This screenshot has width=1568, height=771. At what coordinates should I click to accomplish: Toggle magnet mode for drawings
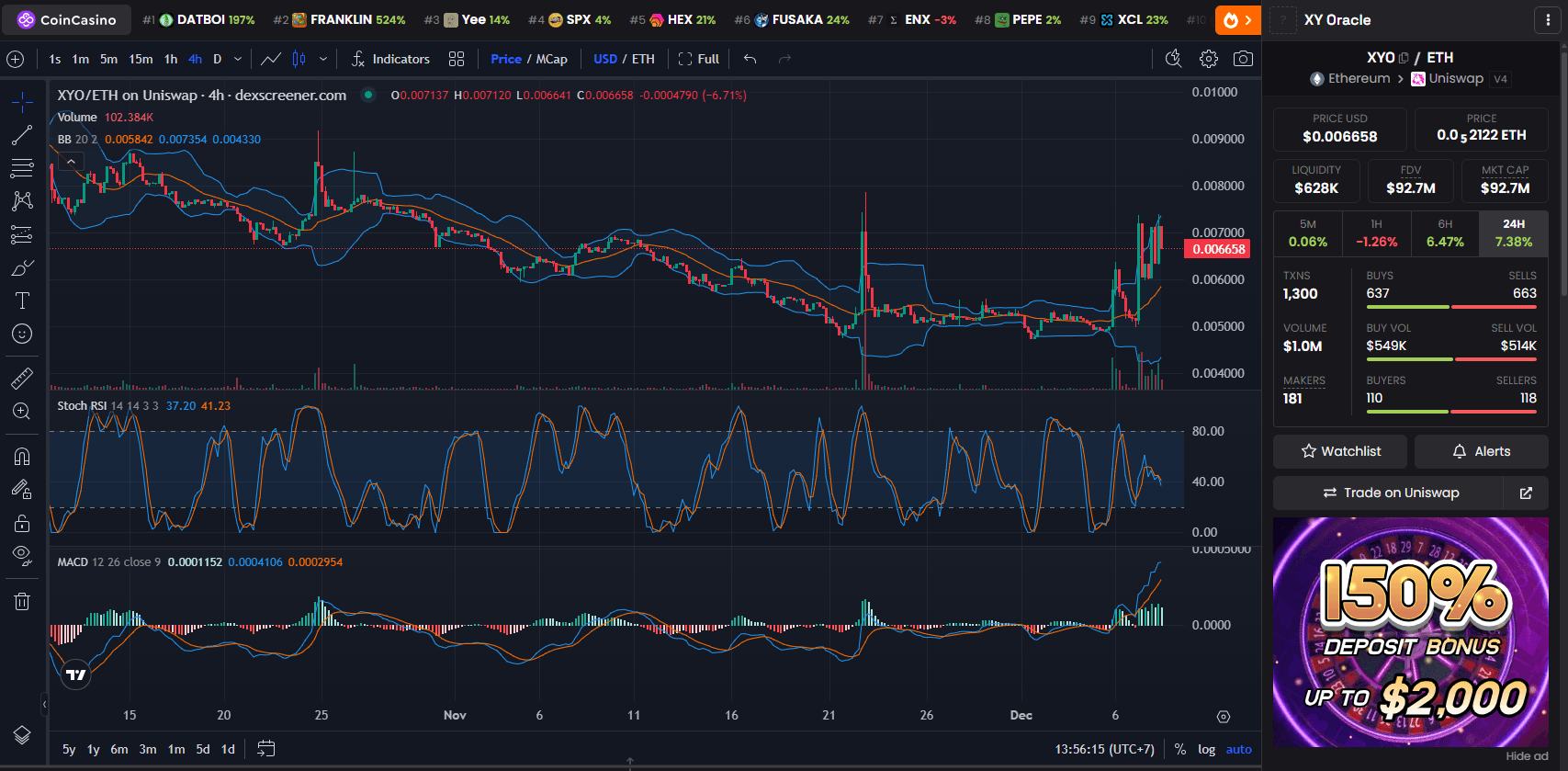tap(22, 457)
